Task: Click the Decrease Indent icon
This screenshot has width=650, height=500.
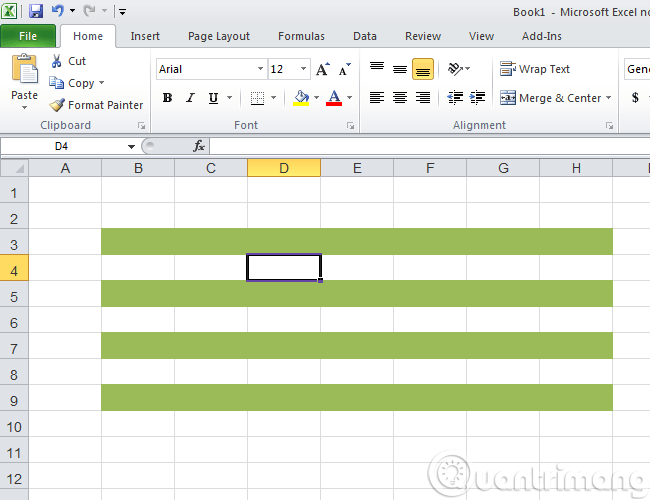Action: click(455, 98)
